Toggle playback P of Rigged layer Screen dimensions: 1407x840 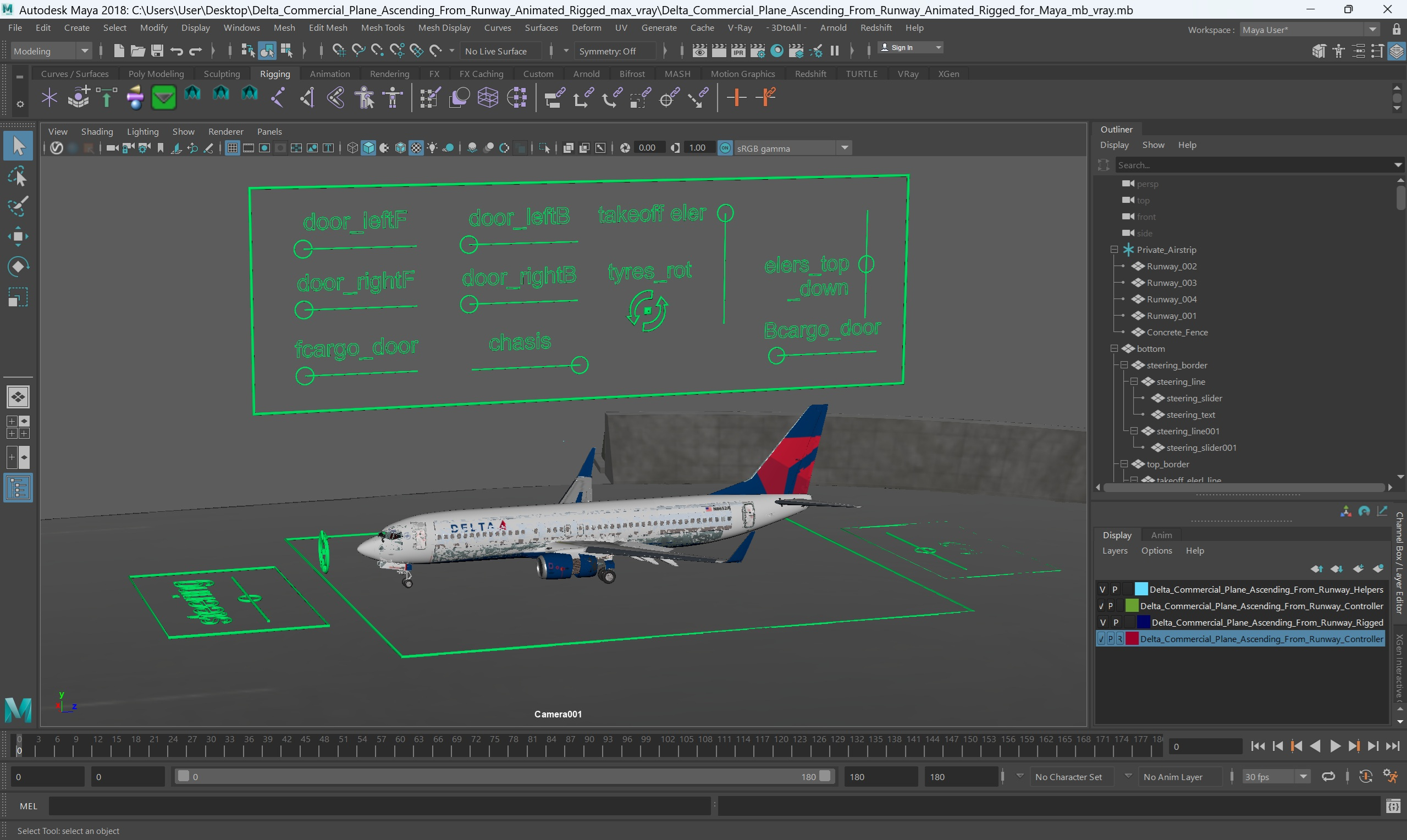tap(1116, 622)
